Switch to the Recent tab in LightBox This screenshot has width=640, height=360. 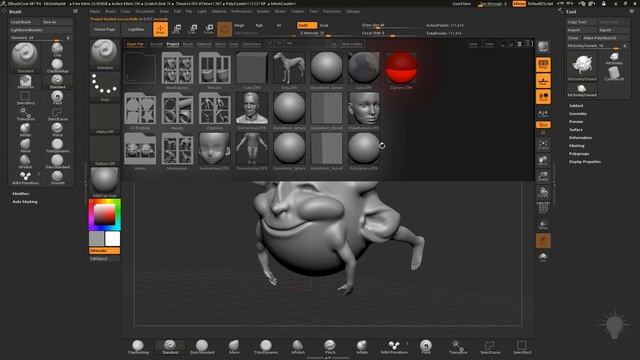coord(156,44)
